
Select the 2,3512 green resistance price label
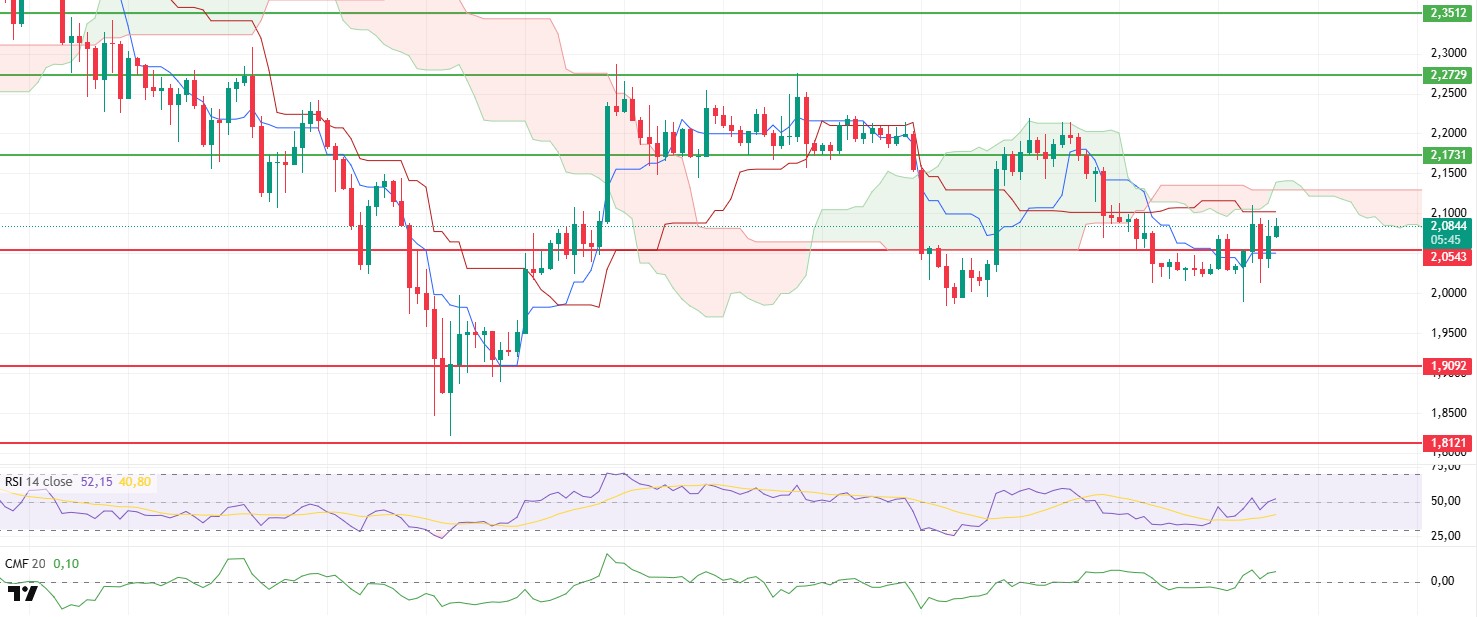(1447, 13)
